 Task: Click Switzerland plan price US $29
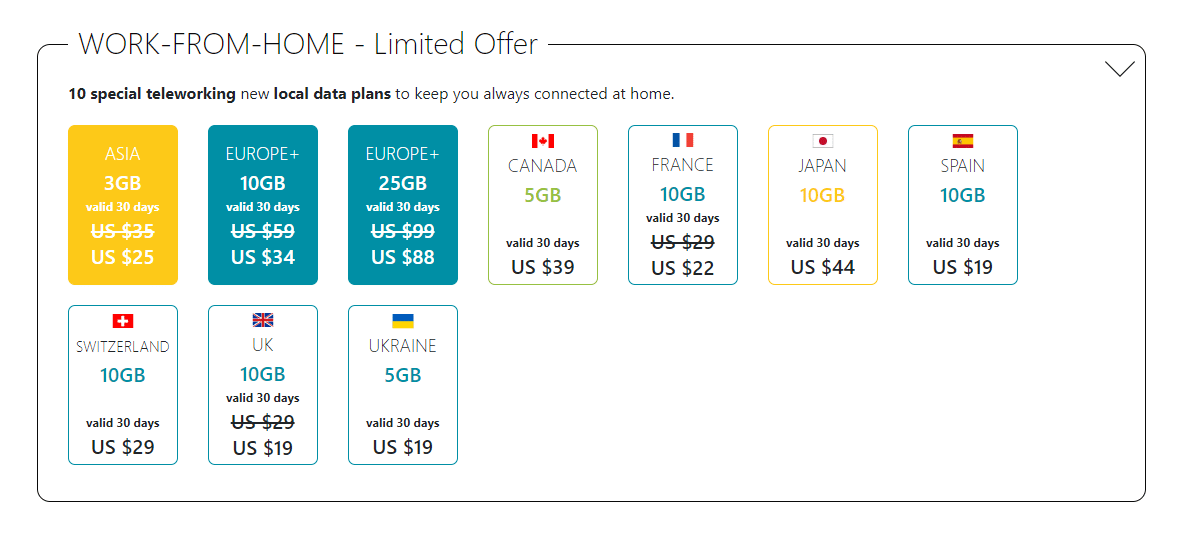[123, 447]
